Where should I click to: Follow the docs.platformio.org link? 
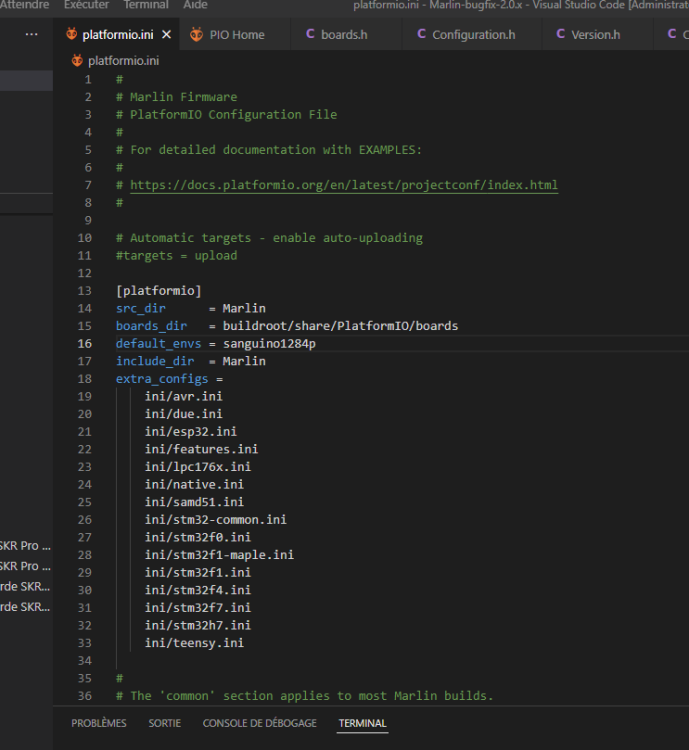[x=343, y=185]
